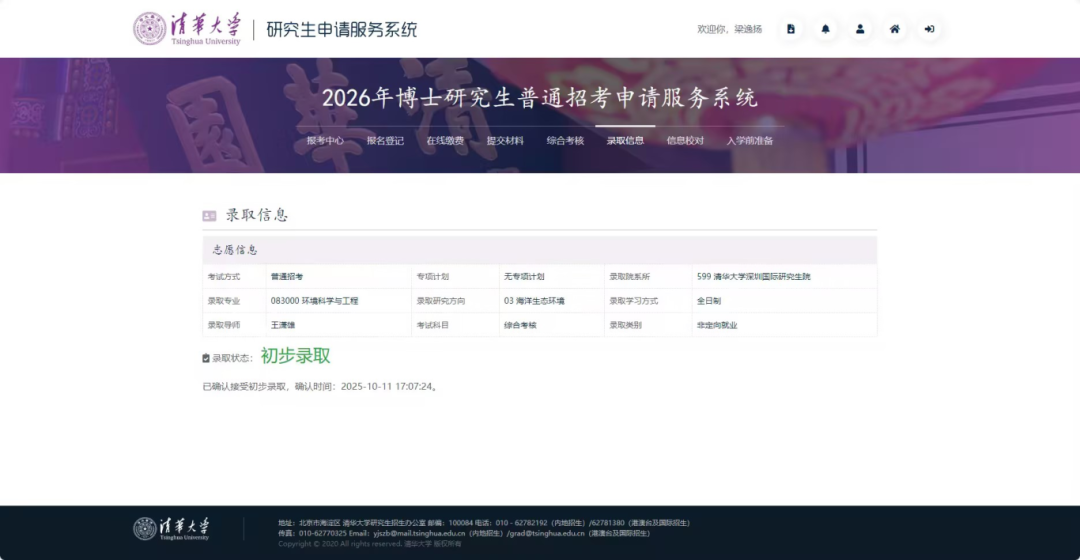1080x560 pixels.
Task: Click the Tsinghua University logo in header
Action: pyautogui.click(x=187, y=29)
